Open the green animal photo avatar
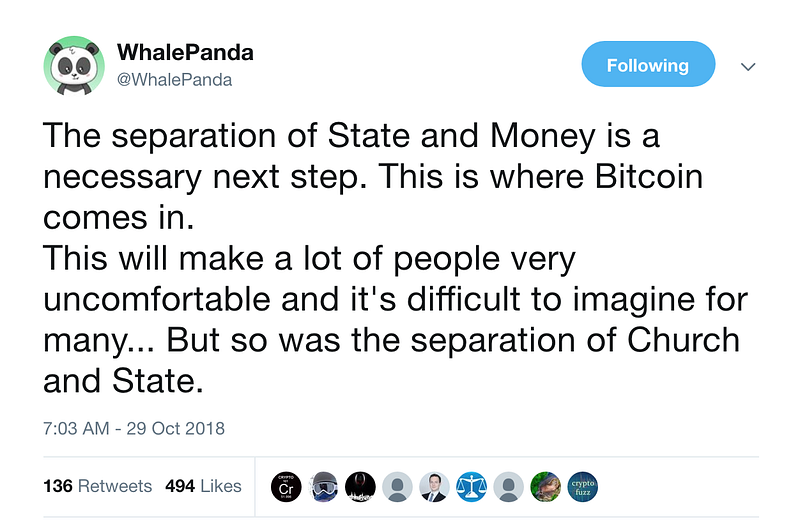 (545, 487)
